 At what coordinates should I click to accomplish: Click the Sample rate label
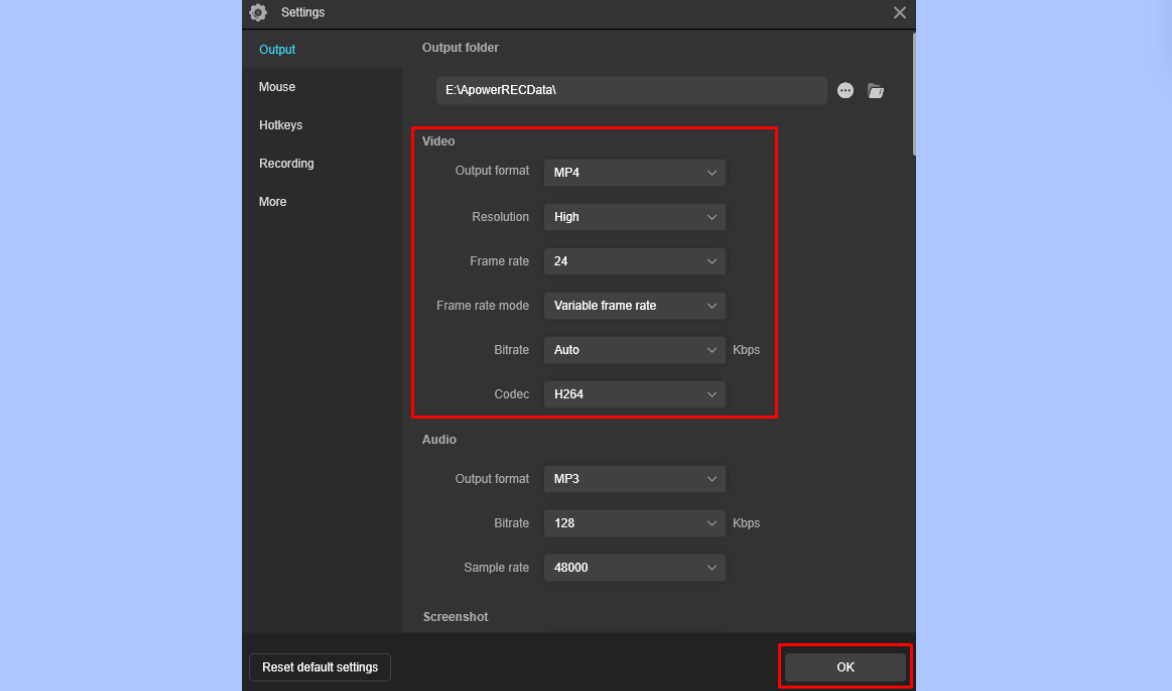(x=496, y=568)
